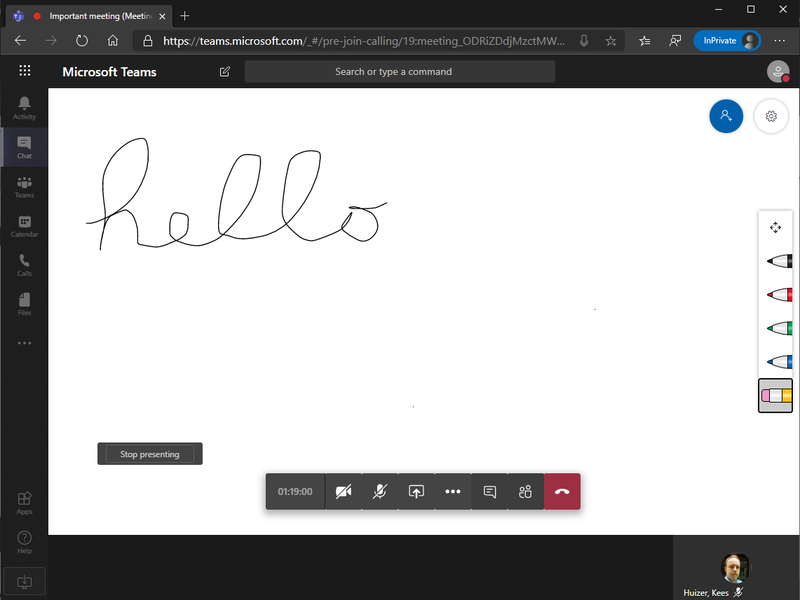This screenshot has width=800, height=600.
Task: Open the Apps store
Action: point(24,503)
